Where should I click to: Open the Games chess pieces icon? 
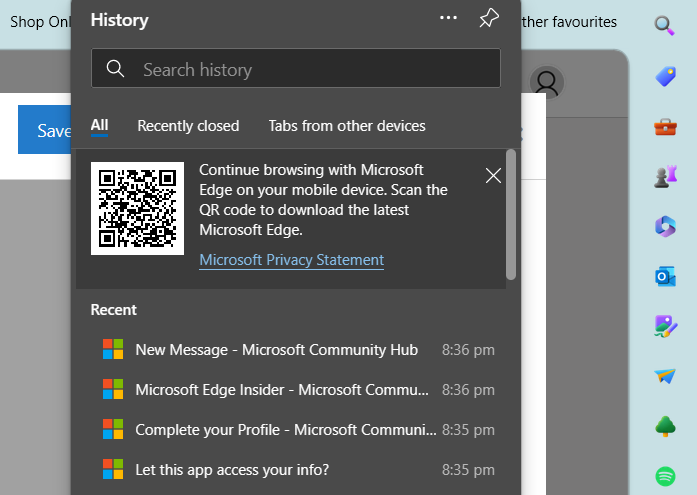[665, 176]
